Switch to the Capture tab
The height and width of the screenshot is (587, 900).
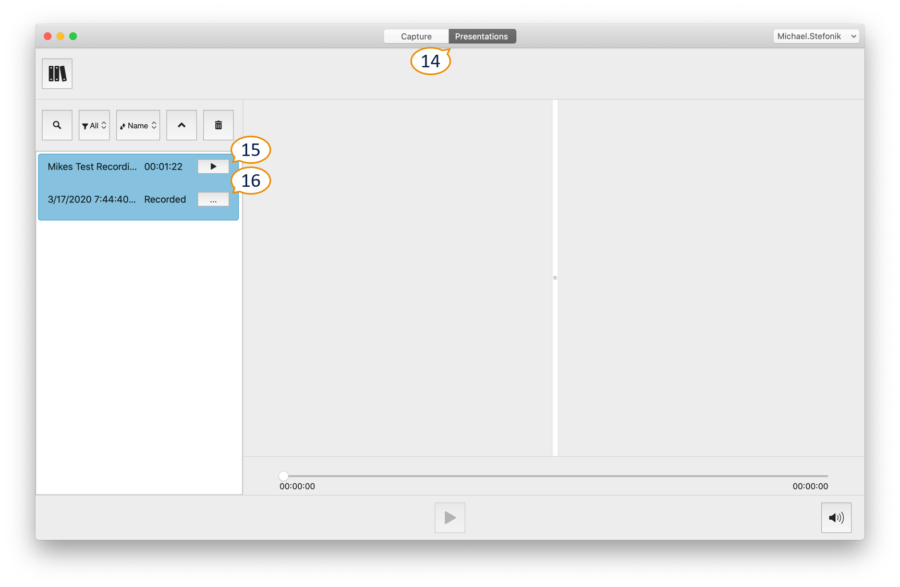tap(416, 36)
